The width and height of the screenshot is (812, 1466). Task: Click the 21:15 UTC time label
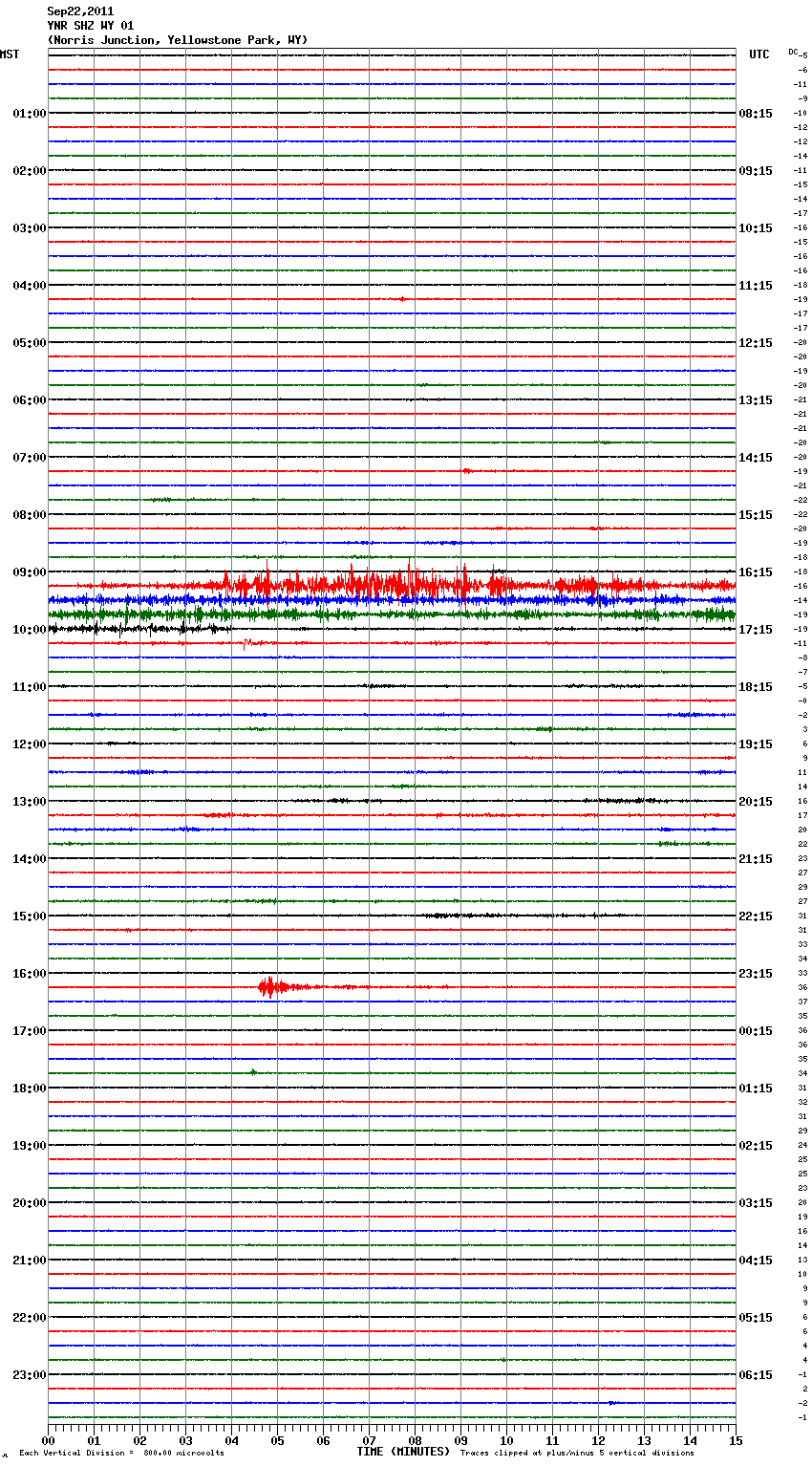[756, 859]
